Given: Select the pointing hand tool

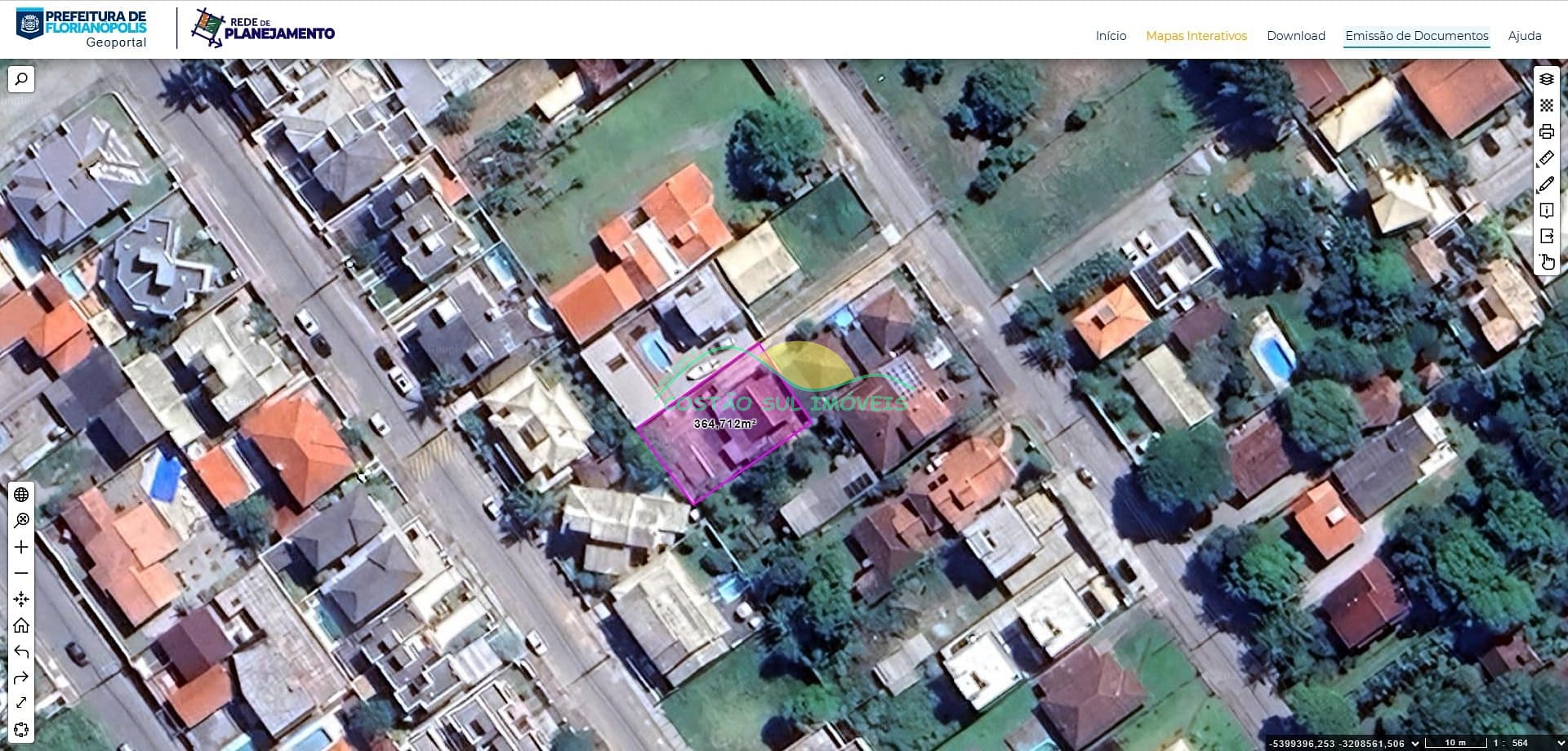Looking at the screenshot, I should (1547, 262).
